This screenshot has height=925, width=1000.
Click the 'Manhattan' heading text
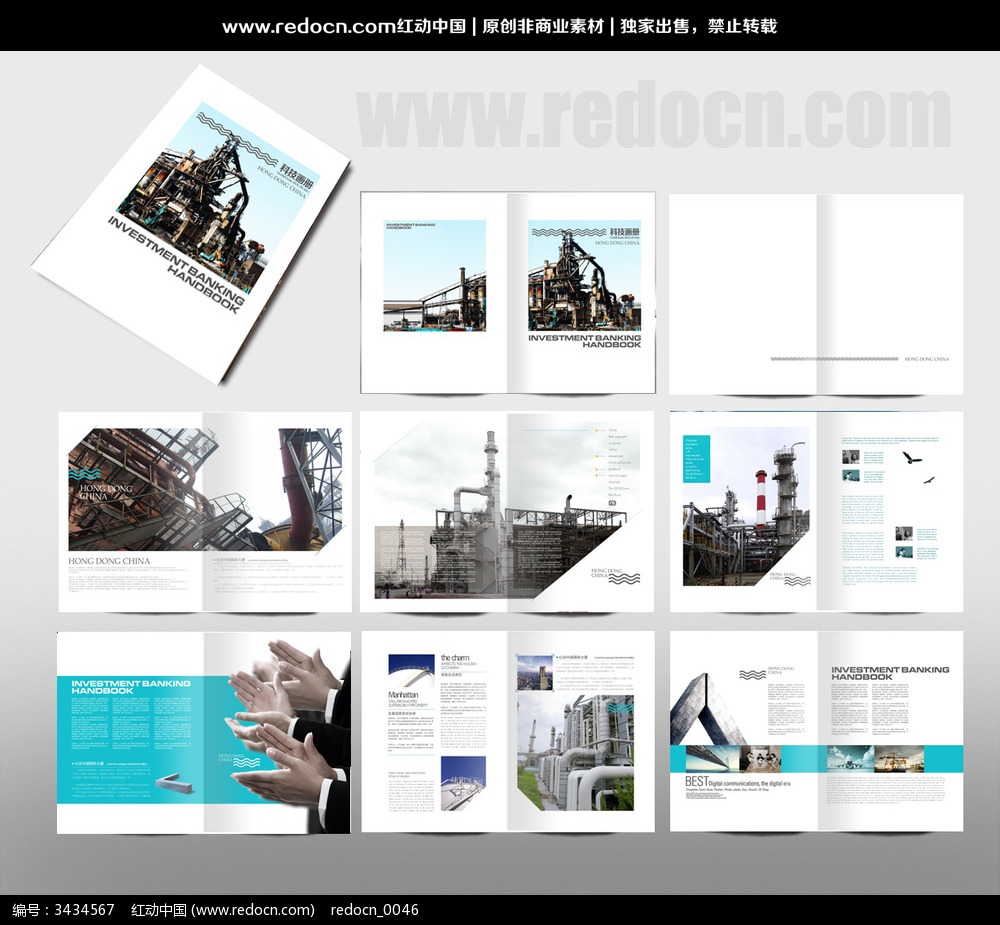pyautogui.click(x=403, y=695)
